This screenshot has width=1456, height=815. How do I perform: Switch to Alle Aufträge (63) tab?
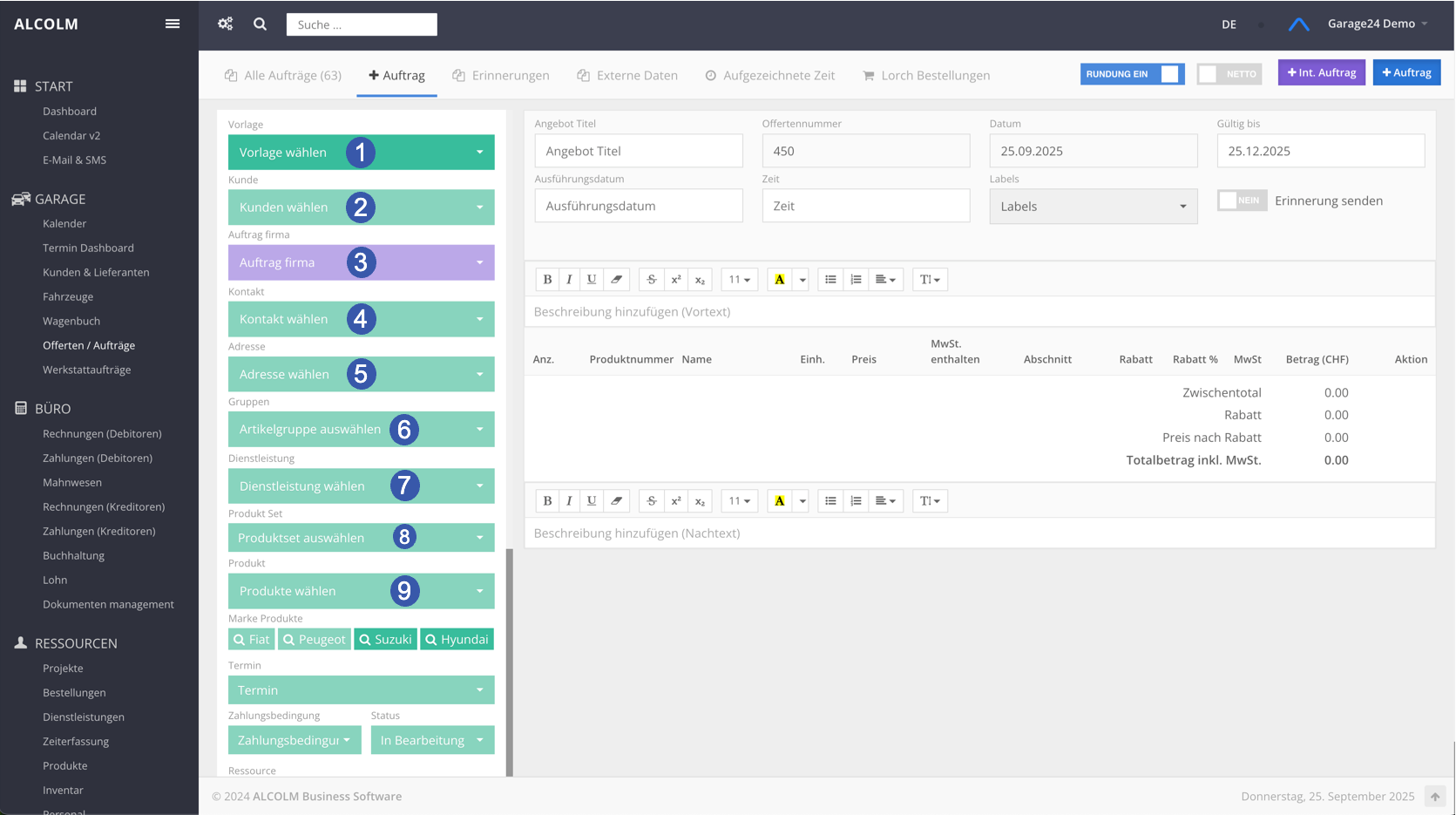(283, 76)
